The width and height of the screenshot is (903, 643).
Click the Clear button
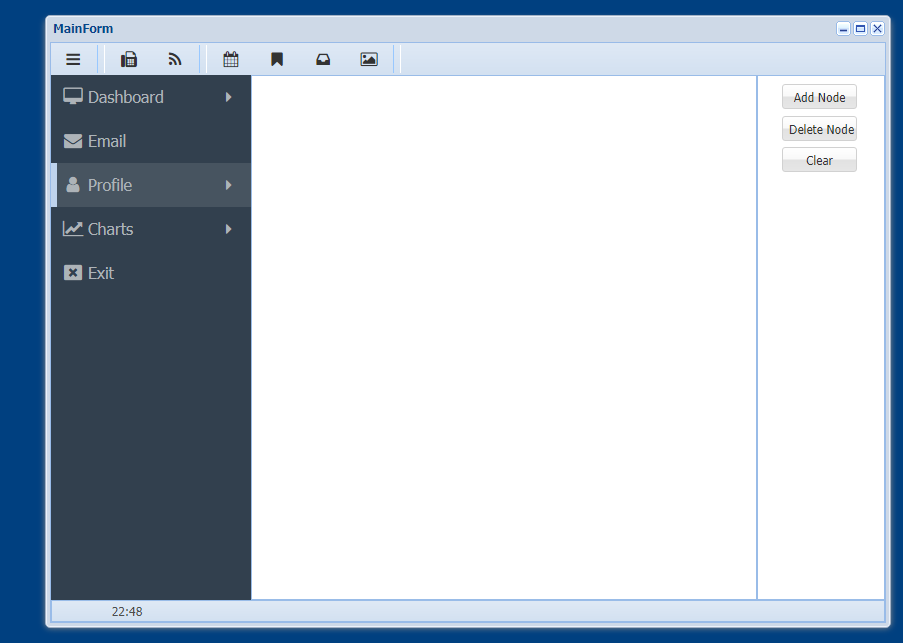pyautogui.click(x=819, y=160)
